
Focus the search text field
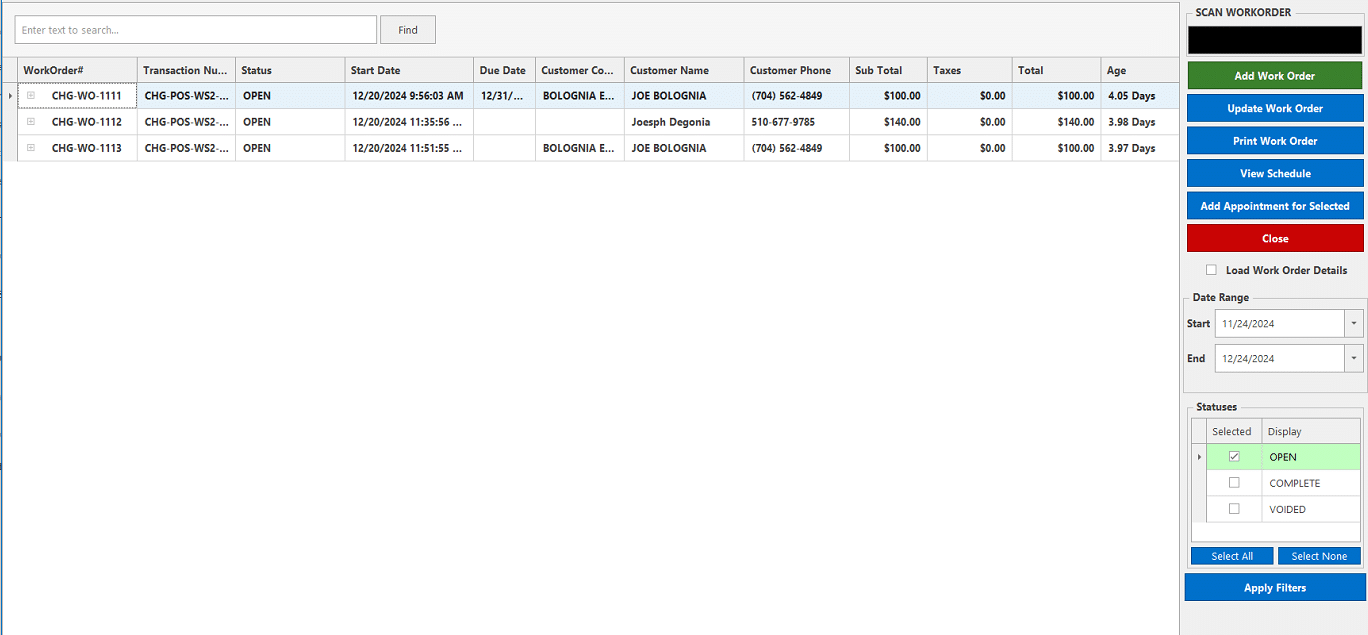(196, 30)
